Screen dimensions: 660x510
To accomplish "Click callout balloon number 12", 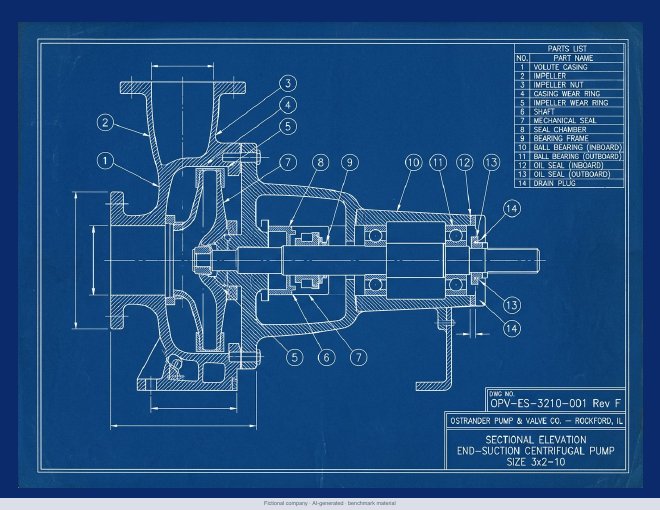I will (x=465, y=162).
